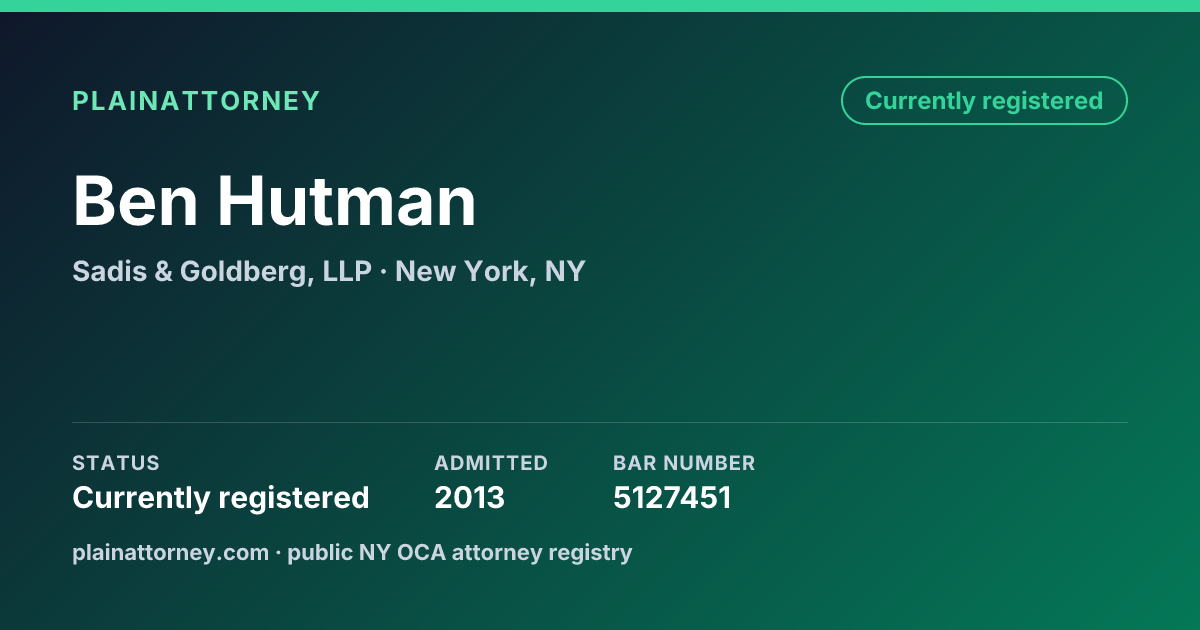Click the admission year 2013
Screen dimensions: 1200x630
point(470,498)
